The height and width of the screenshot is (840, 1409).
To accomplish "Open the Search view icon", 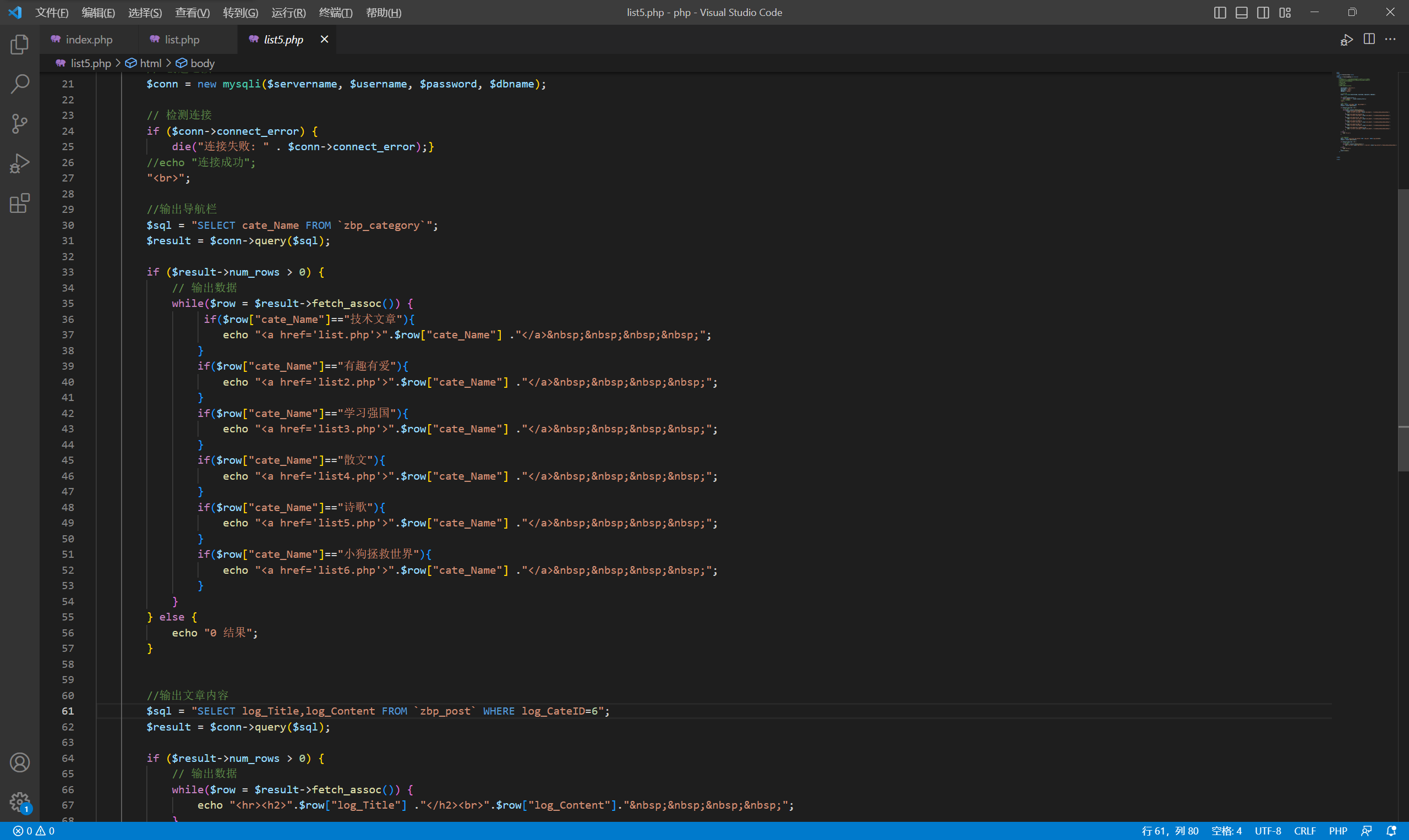I will click(x=19, y=84).
